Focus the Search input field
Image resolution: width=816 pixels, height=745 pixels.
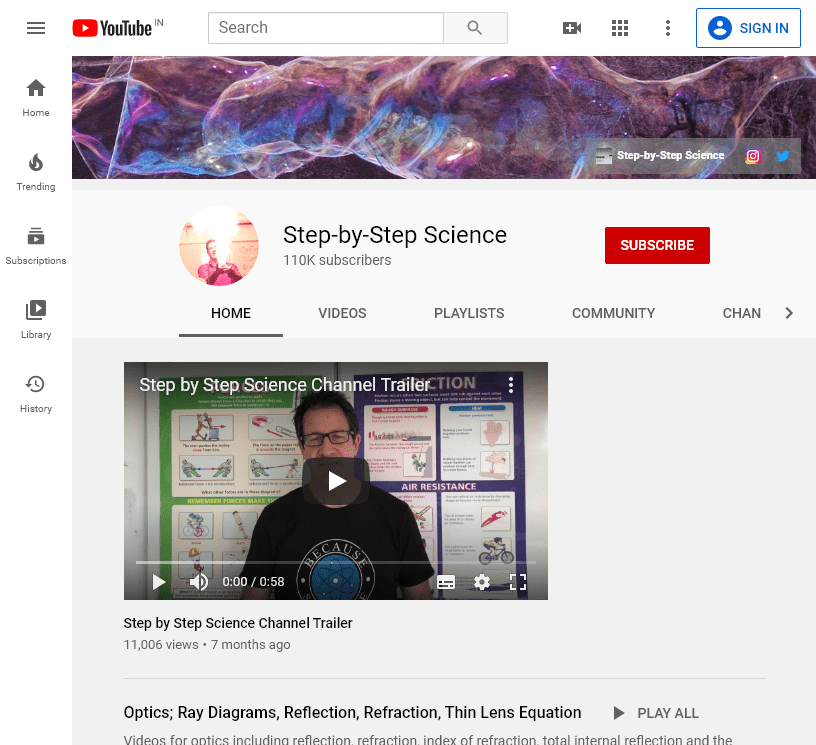[x=326, y=28]
